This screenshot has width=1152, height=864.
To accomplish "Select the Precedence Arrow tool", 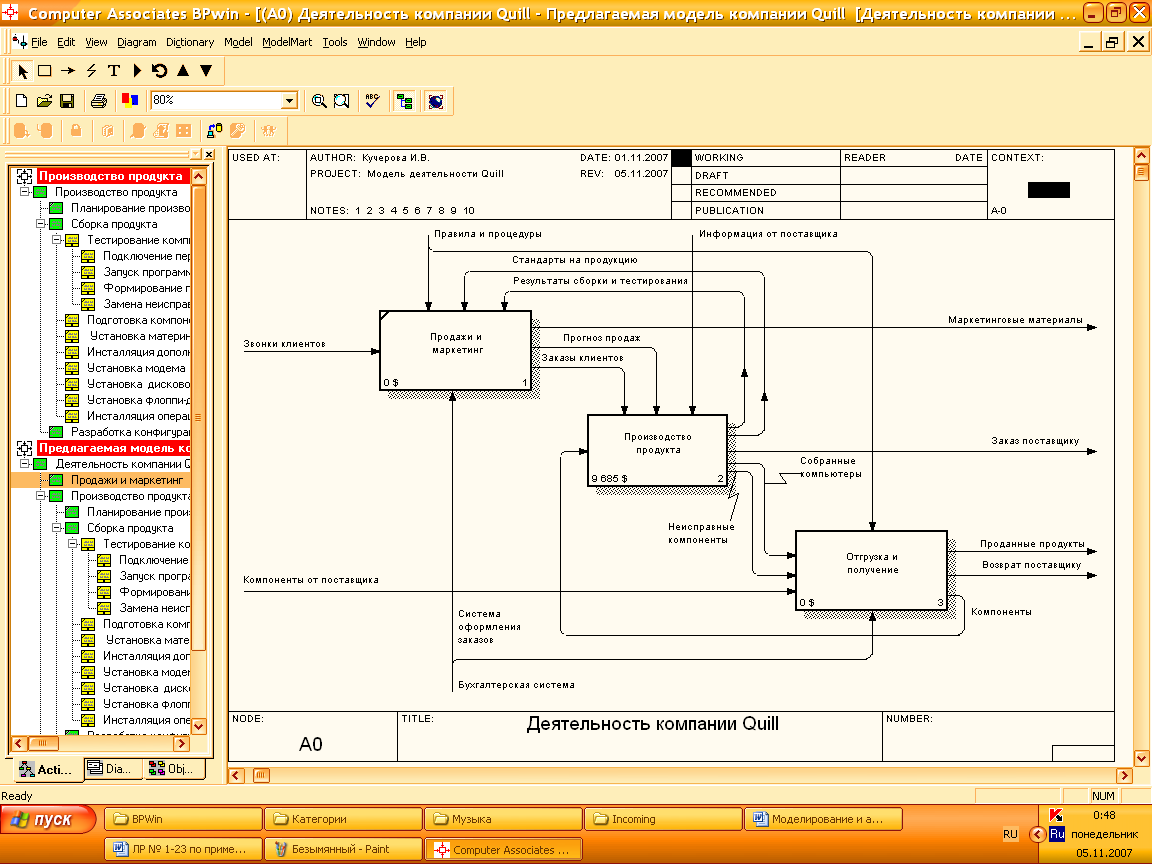I will coord(68,71).
